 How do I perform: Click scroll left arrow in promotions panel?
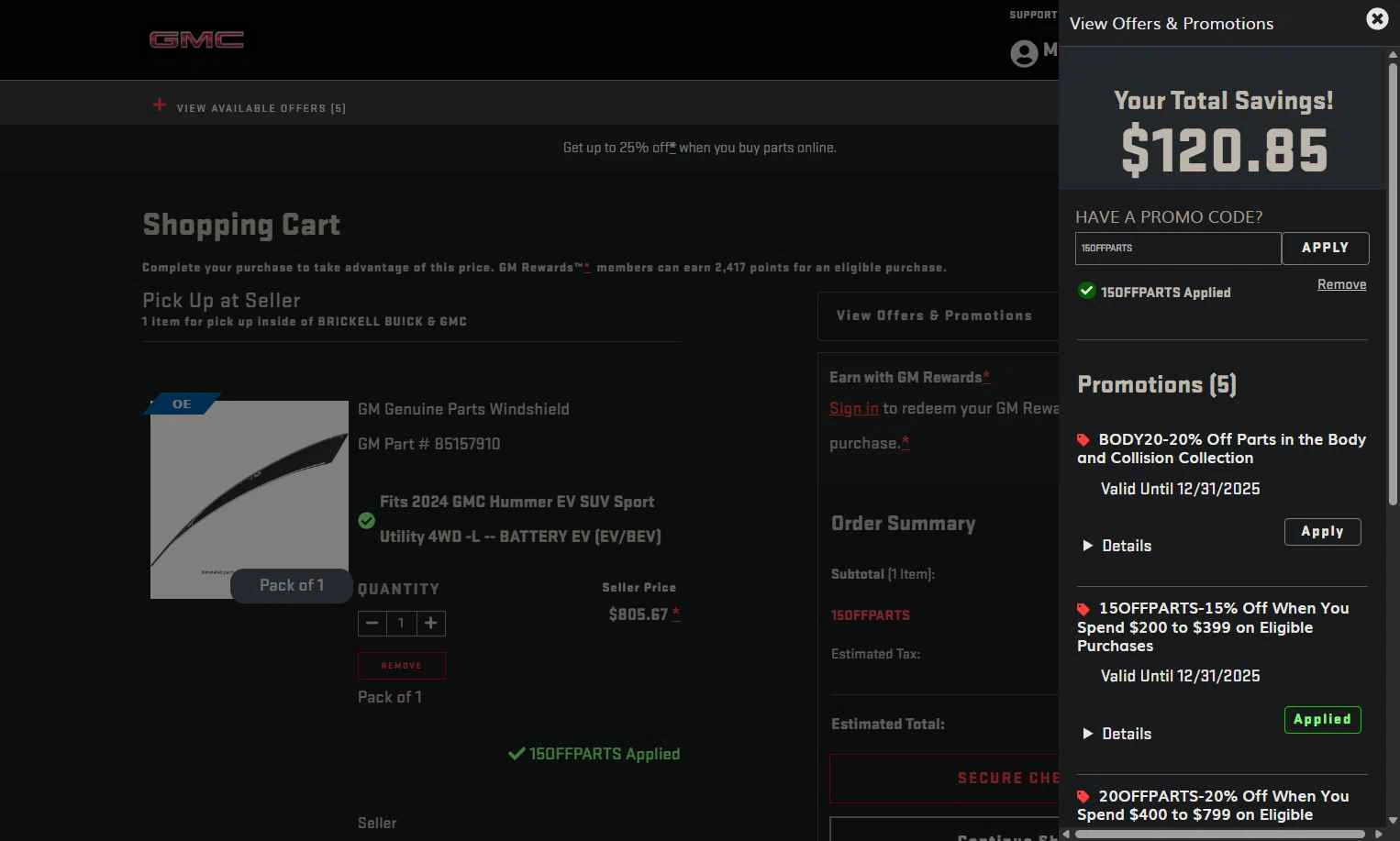click(x=1066, y=834)
